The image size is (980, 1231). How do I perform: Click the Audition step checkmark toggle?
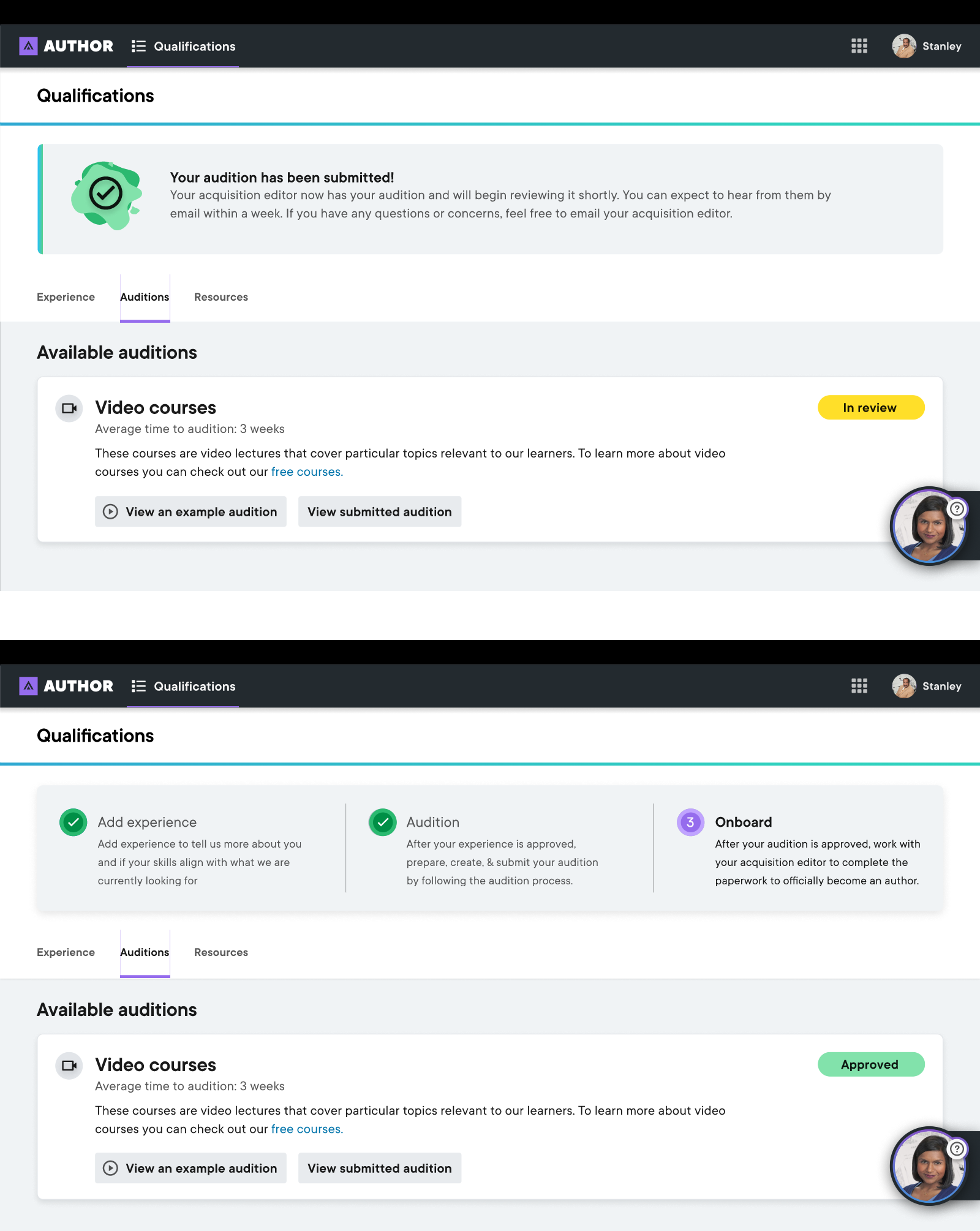pyautogui.click(x=382, y=823)
